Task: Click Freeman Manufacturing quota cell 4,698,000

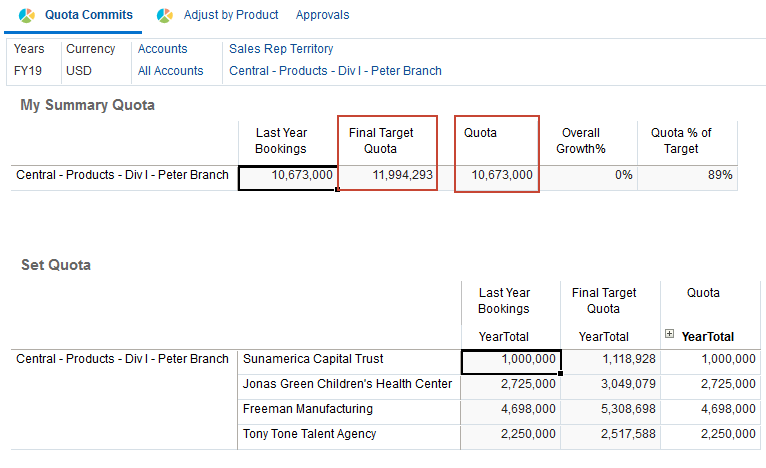Action: (711, 410)
